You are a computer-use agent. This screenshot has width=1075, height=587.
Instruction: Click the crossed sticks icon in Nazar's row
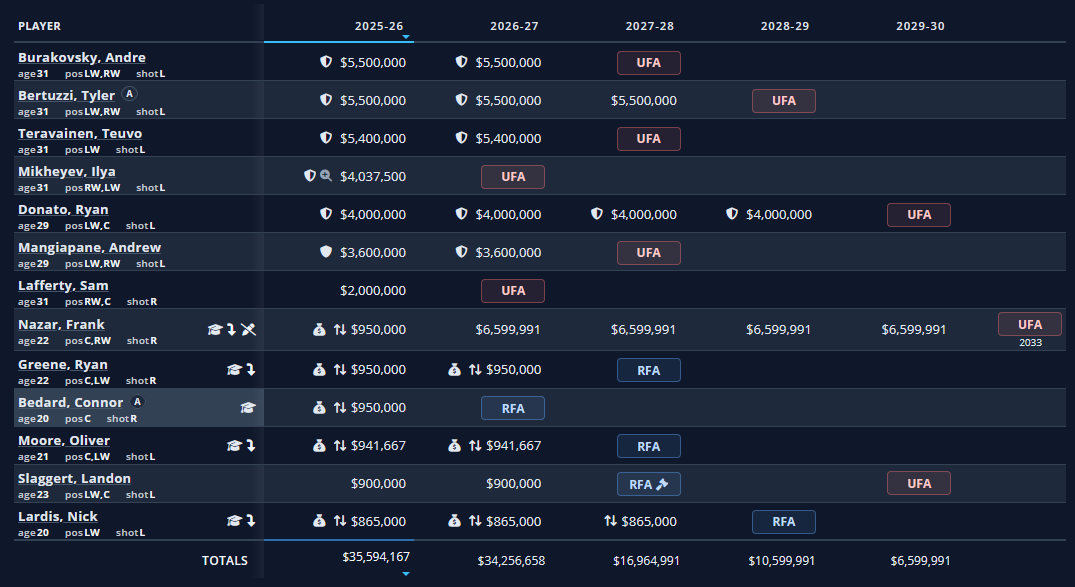pyautogui.click(x=249, y=330)
